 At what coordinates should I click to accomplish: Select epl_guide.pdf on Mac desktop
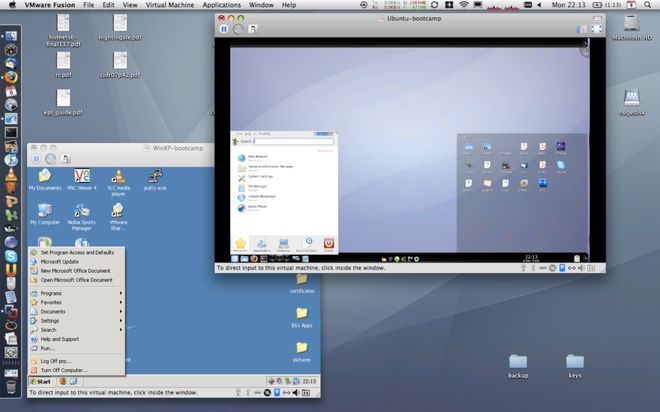tap(63, 102)
